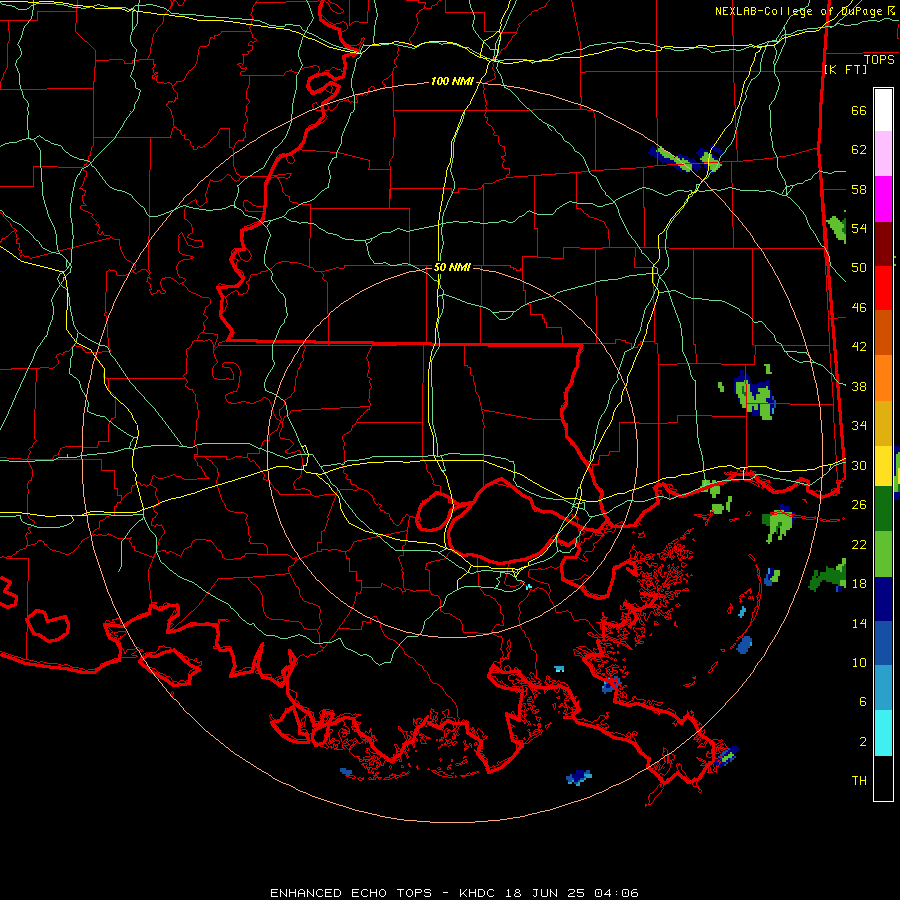900x900 pixels.
Task: Click the legend value 66
Action: click(859, 111)
